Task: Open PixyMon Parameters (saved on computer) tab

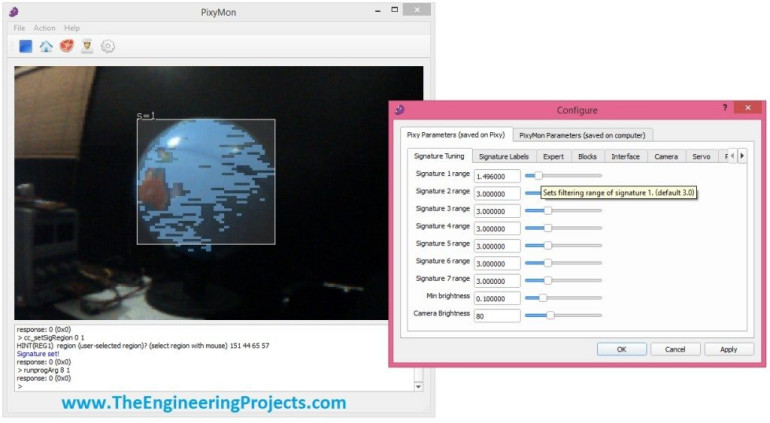Action: click(x=583, y=135)
